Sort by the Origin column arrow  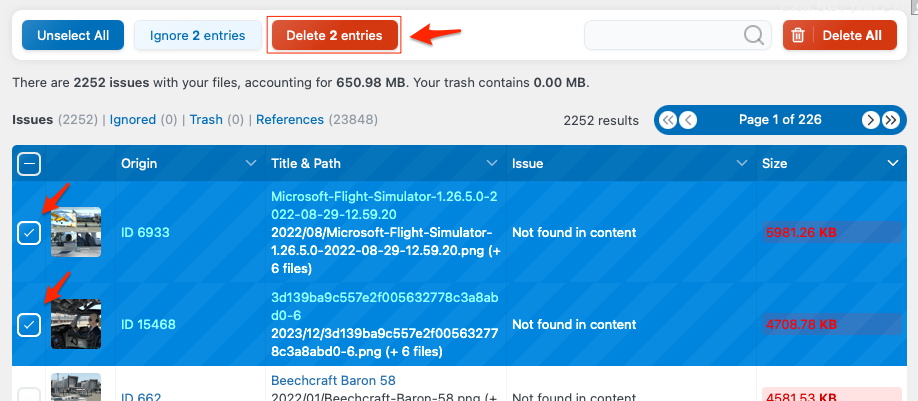250,163
